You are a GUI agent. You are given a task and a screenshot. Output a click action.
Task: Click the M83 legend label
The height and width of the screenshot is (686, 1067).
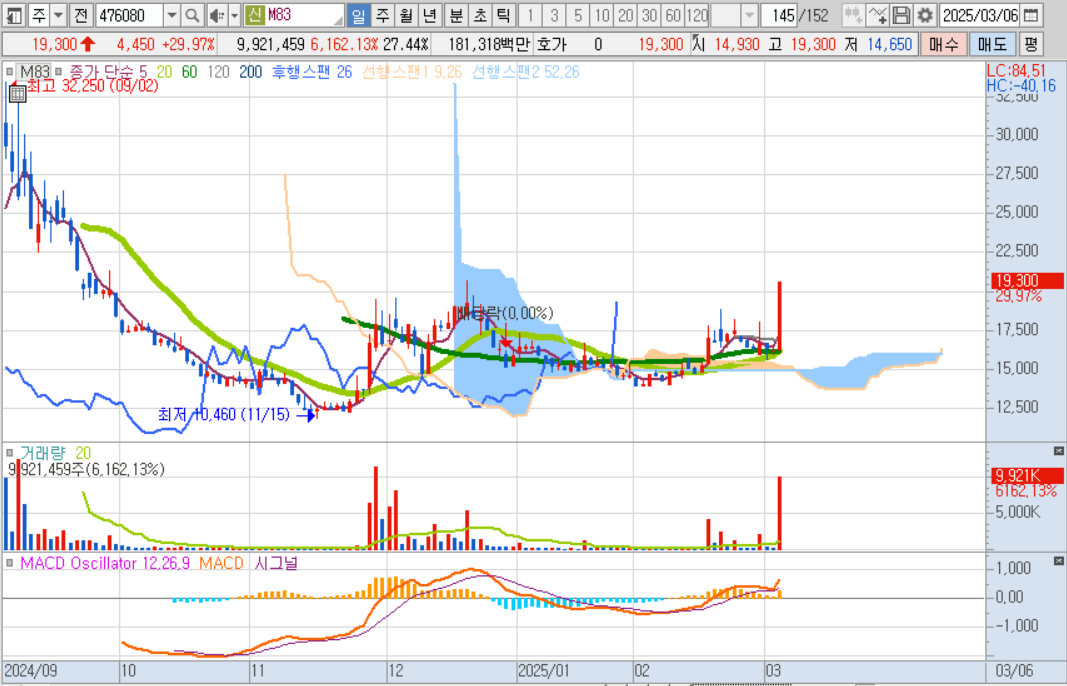coord(34,71)
